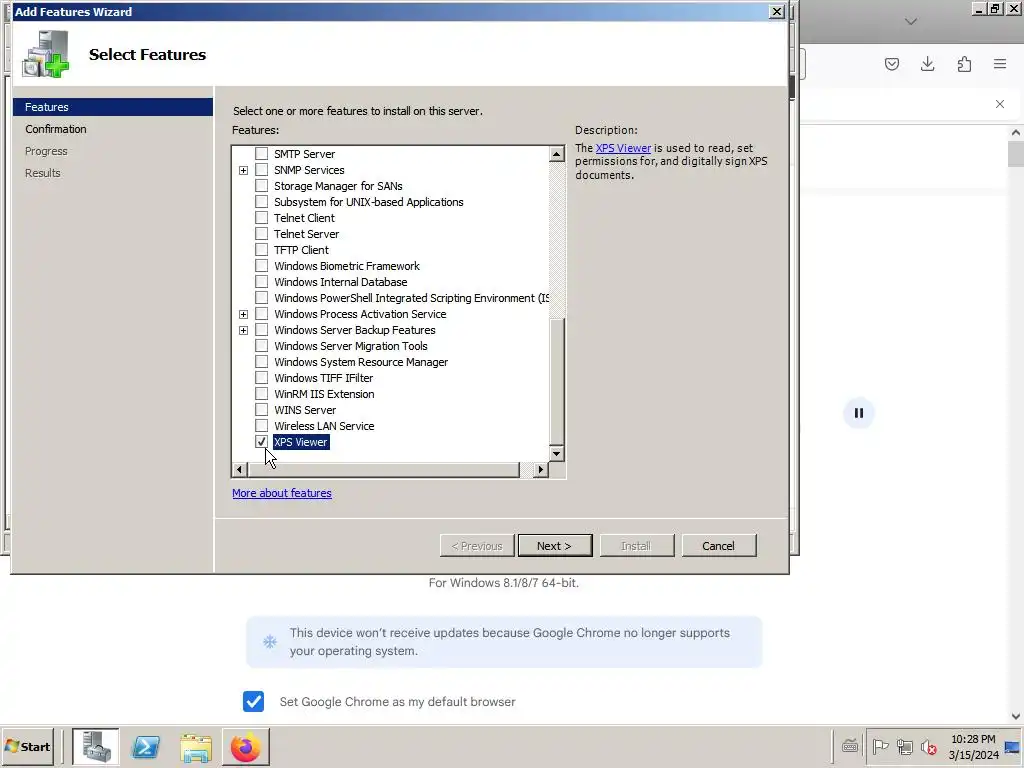1024x768 pixels.
Task: Check the SMTP Server feature
Action: (x=261, y=153)
